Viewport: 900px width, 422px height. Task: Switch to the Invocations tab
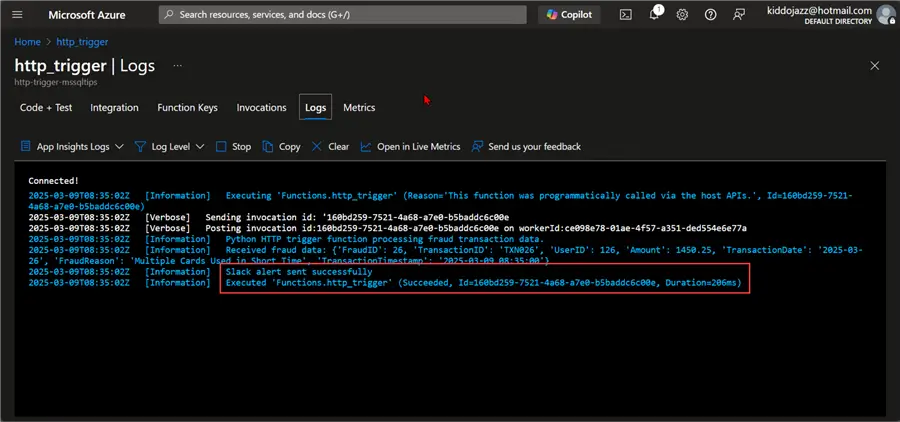tap(261, 107)
